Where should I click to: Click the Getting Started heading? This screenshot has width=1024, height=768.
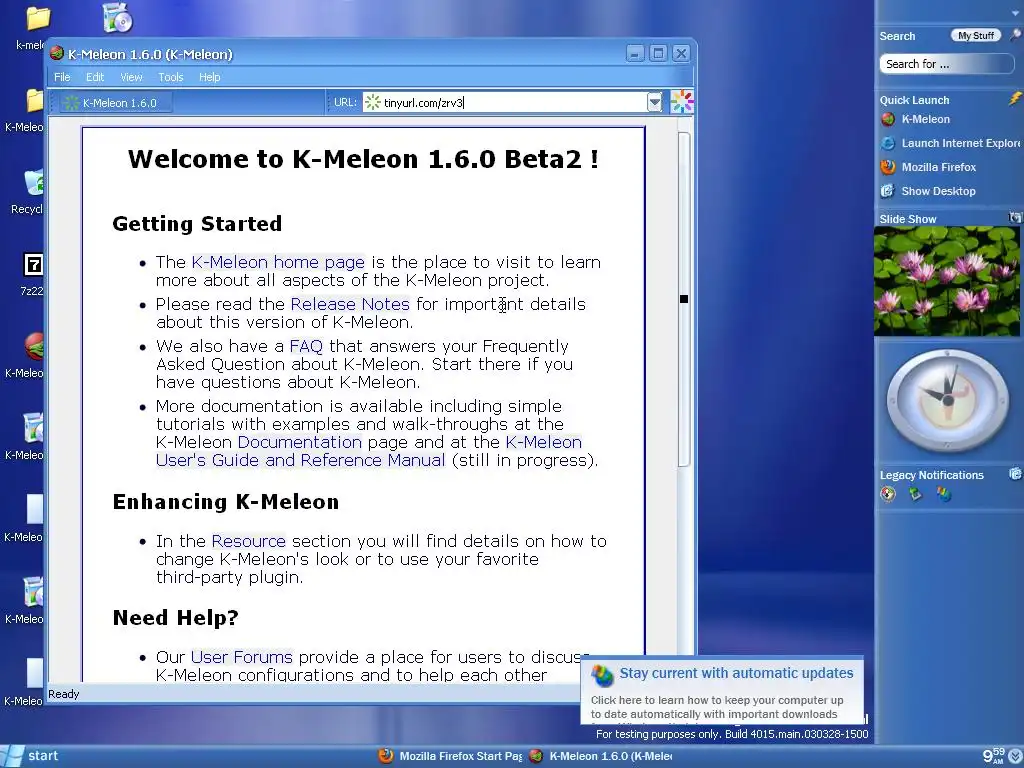pos(197,223)
